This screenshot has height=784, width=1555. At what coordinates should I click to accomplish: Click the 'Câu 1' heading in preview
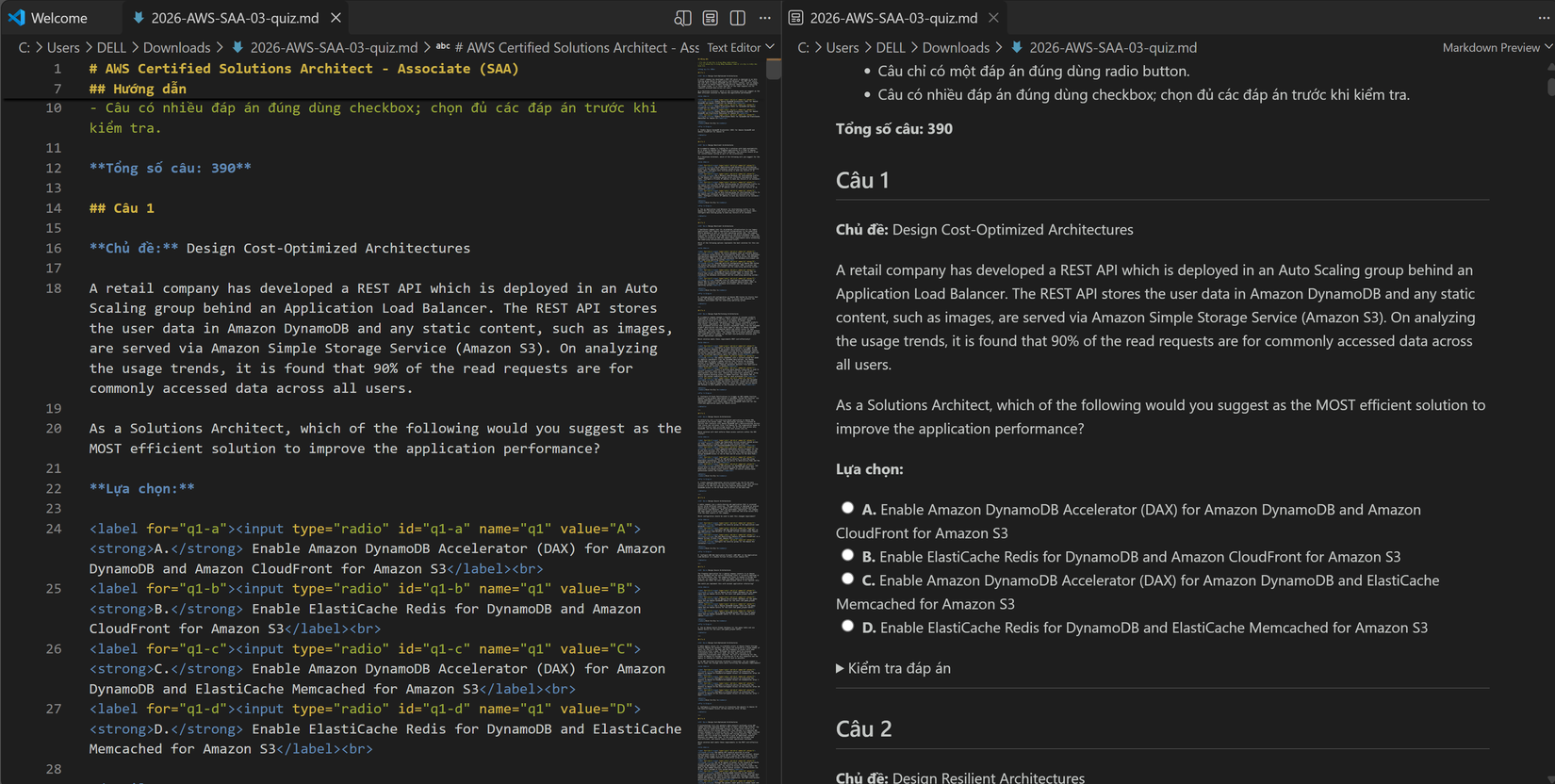tap(862, 180)
